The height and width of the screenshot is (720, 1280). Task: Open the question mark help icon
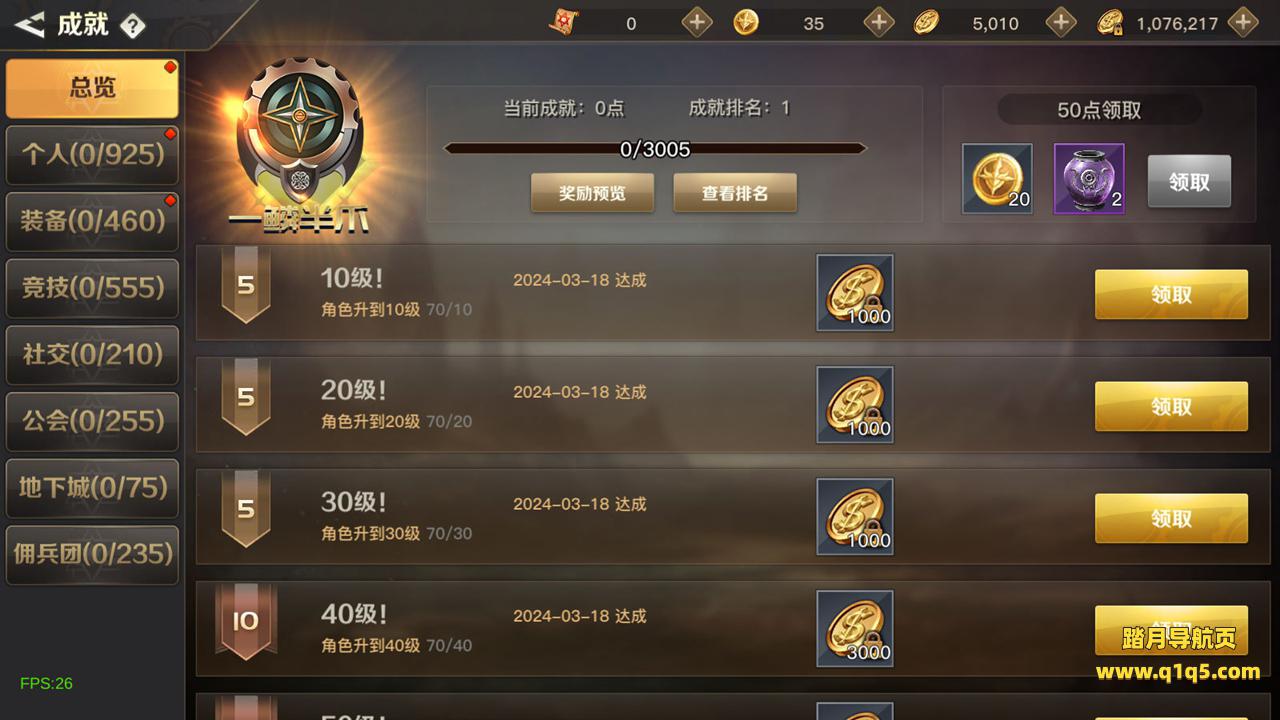pos(132,27)
